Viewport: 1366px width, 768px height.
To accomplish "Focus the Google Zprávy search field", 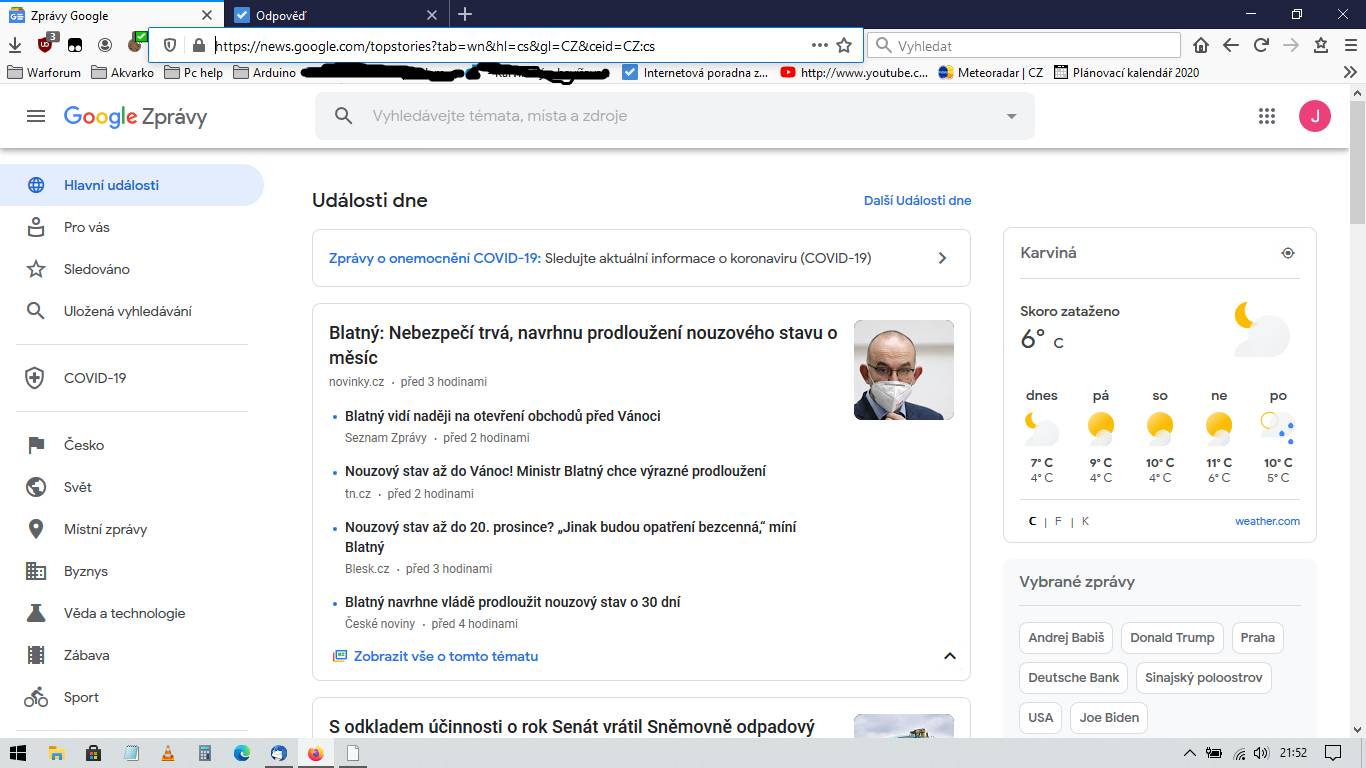I will pos(675,116).
